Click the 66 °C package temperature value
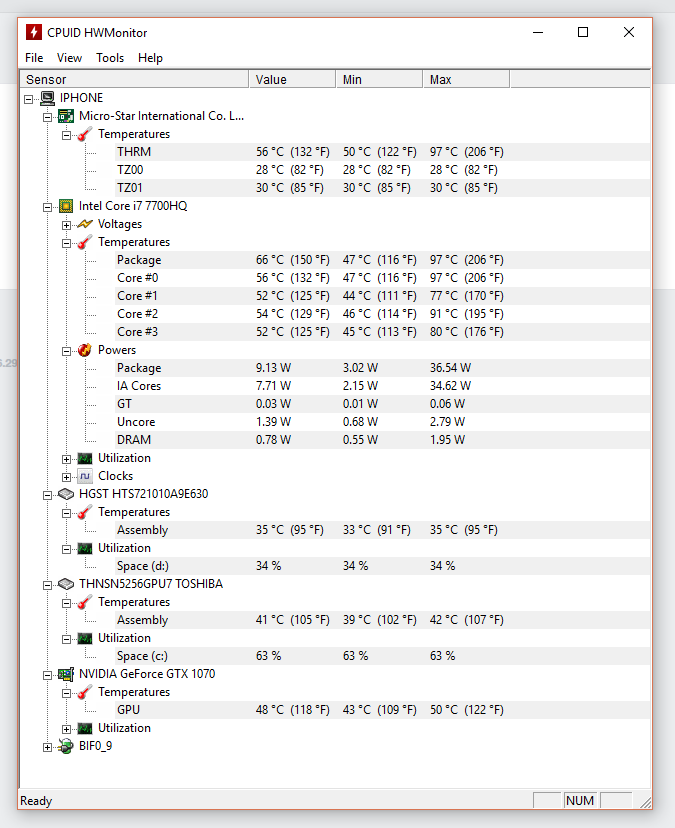 tap(293, 260)
